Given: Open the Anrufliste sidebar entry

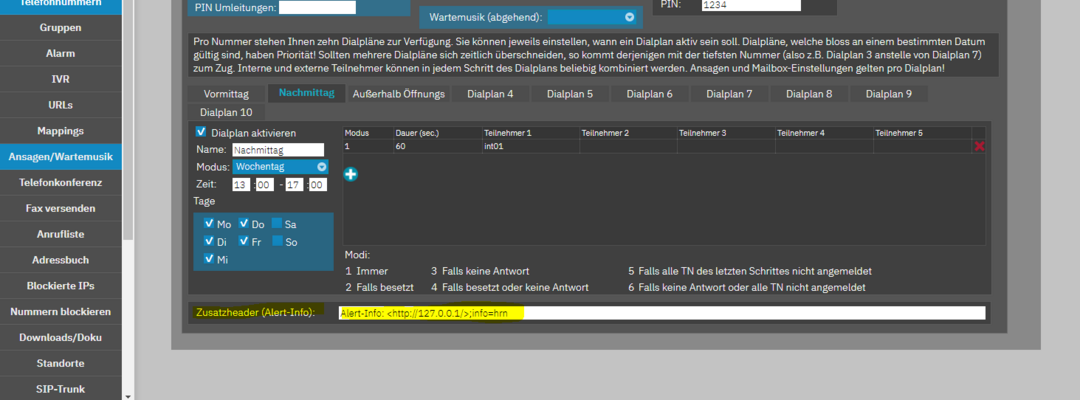Looking at the screenshot, I should click(x=61, y=234).
